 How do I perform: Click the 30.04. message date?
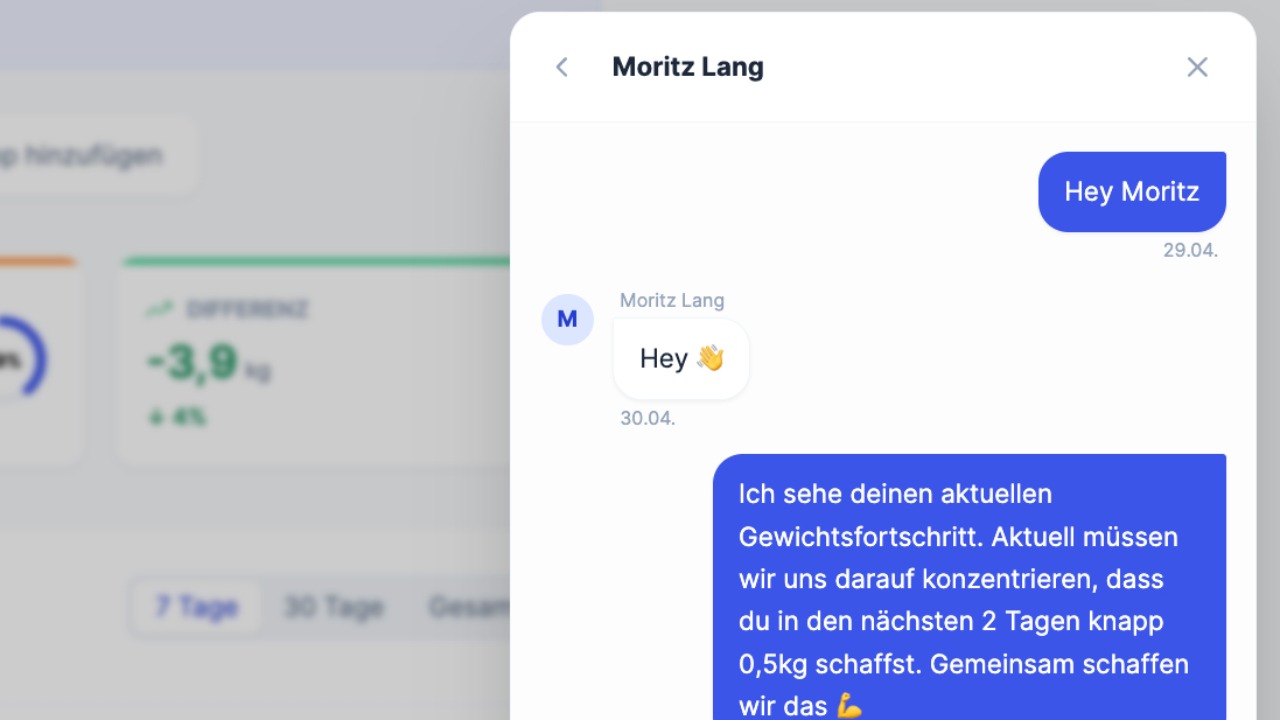648,418
